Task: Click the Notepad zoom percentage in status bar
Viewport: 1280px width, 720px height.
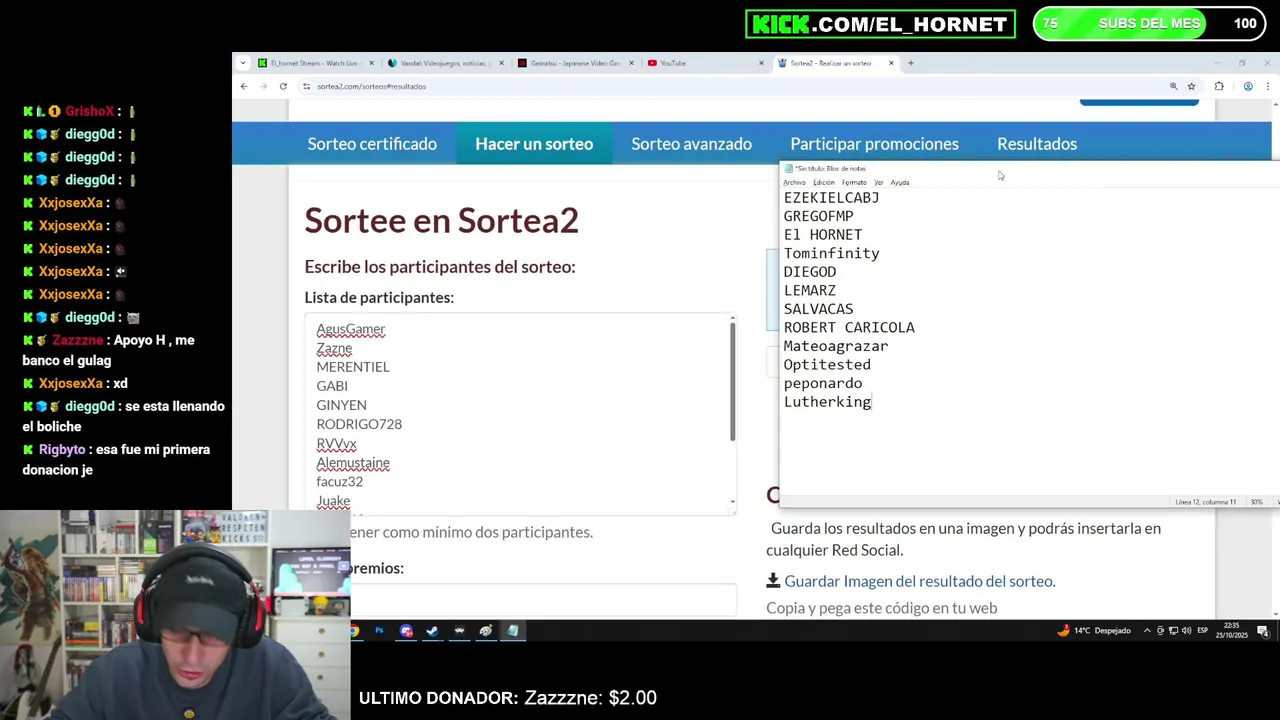Action: tap(1256, 502)
